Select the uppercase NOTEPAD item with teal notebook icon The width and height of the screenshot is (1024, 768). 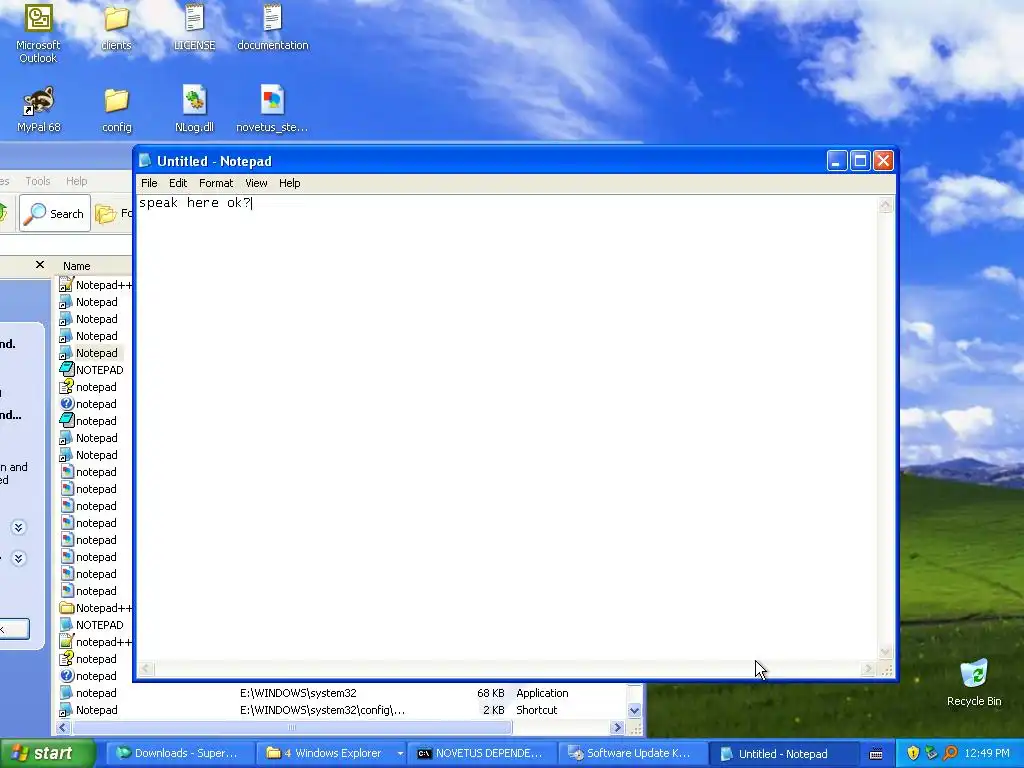pos(91,370)
